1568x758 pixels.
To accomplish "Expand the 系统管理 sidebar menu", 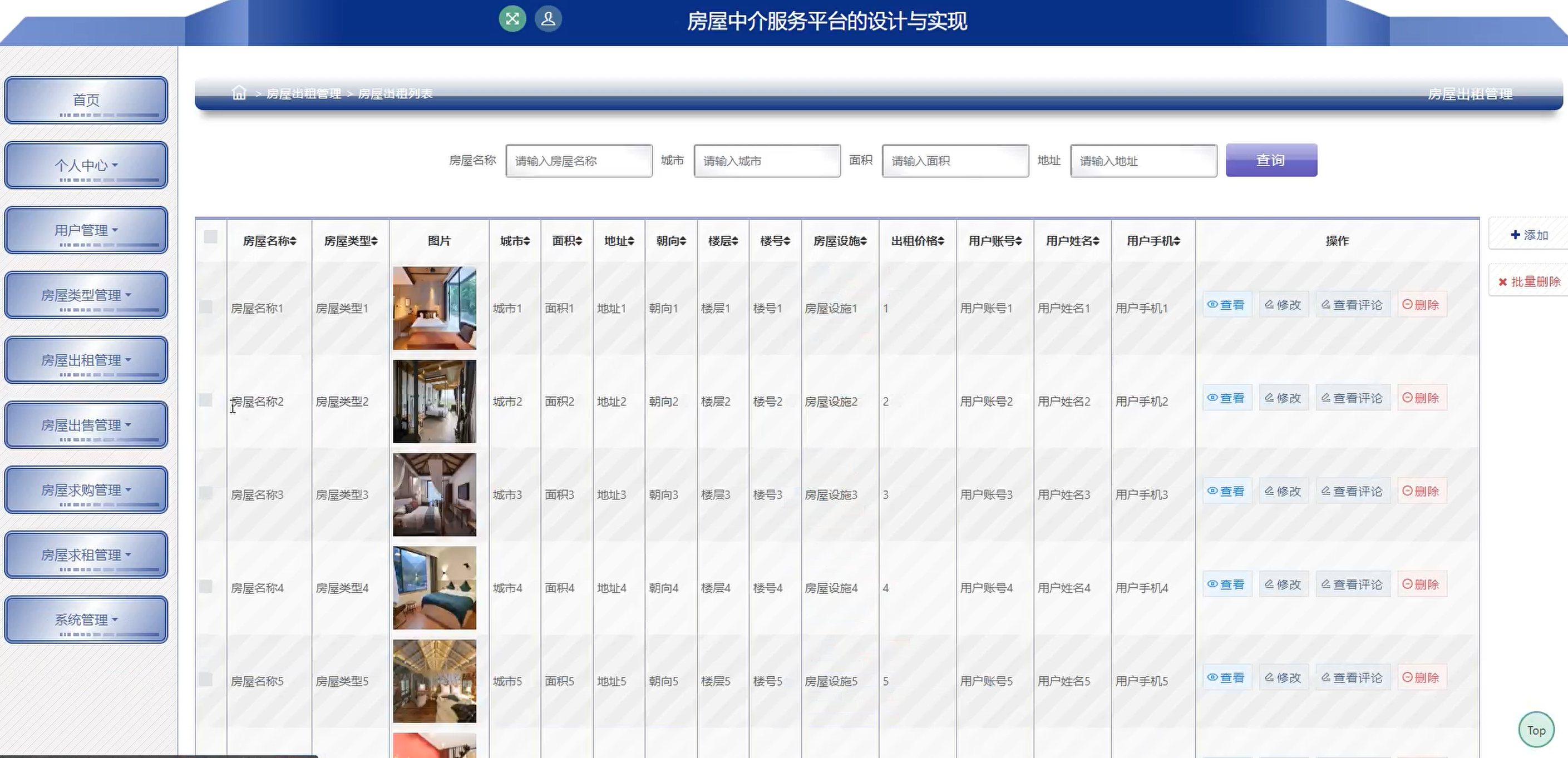I will [86, 620].
